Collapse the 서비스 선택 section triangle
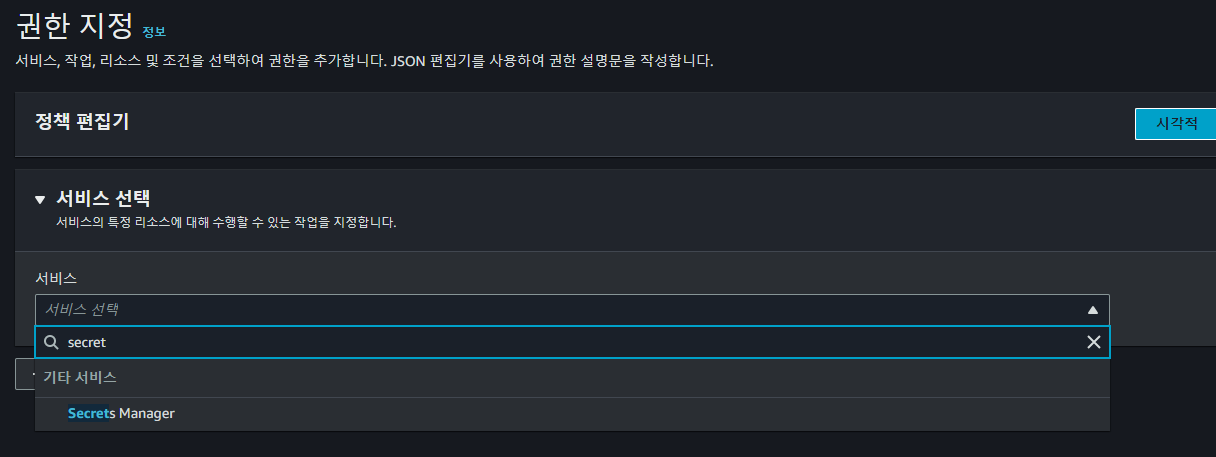 coord(40,199)
